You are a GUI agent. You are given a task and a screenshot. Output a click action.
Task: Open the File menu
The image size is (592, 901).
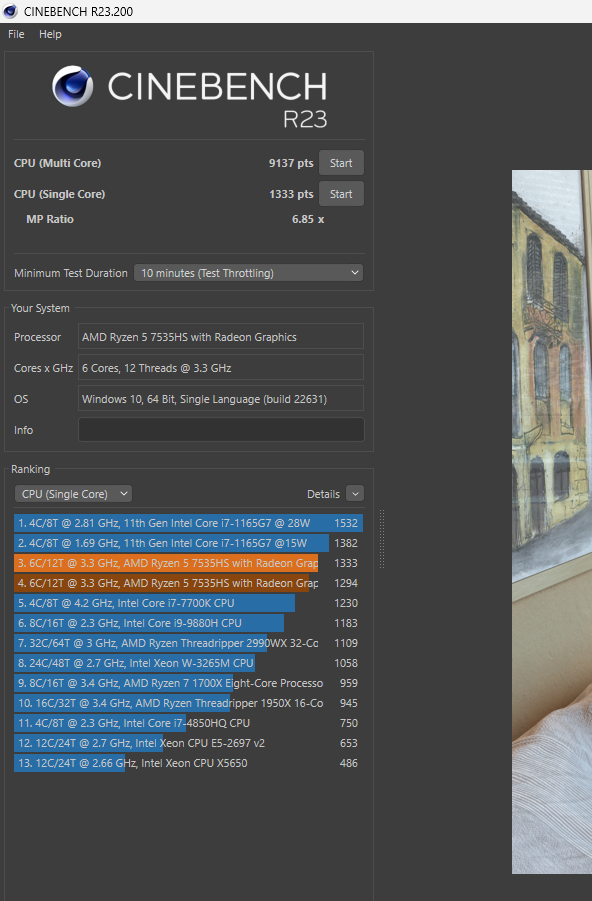[x=16, y=34]
